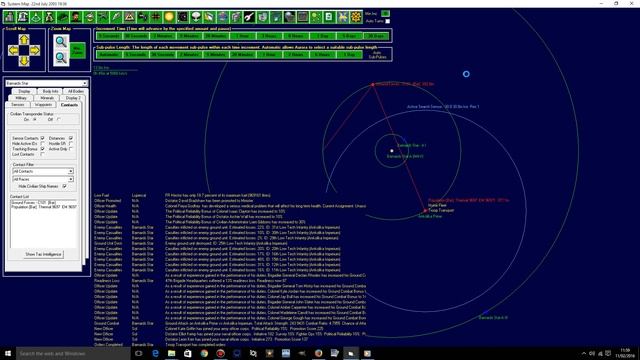Click the missile icon in the toolbar
Screen dimensions: 640x360
pyautogui.click(x=116, y=17)
